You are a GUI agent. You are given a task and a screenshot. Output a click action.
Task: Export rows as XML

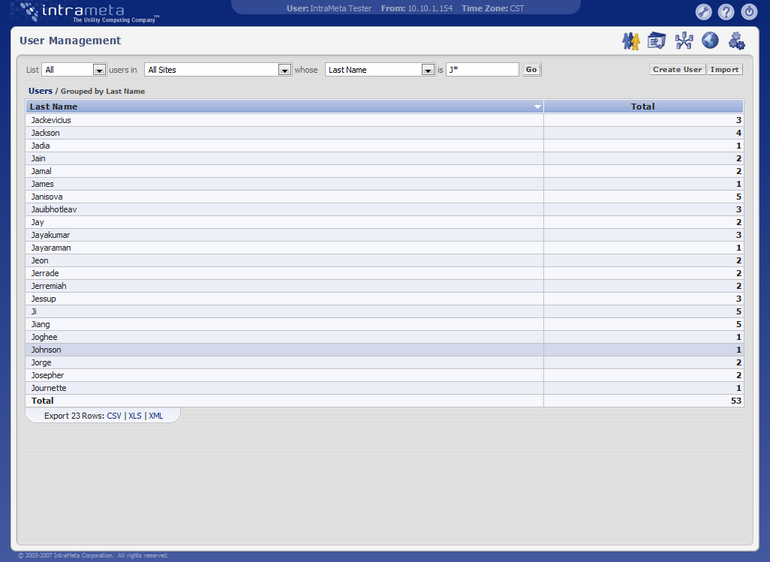(156, 416)
